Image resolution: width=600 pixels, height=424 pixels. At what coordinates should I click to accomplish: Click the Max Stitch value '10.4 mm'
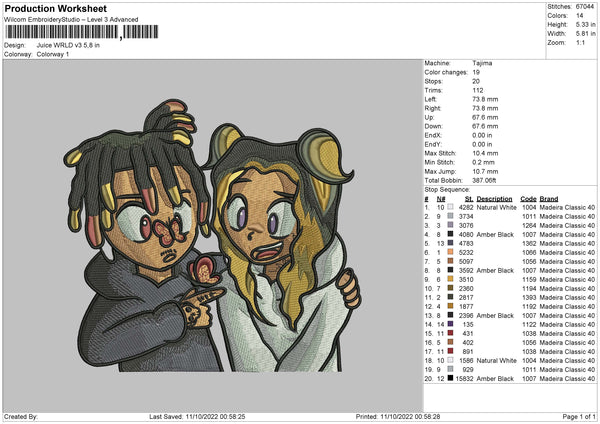point(485,153)
